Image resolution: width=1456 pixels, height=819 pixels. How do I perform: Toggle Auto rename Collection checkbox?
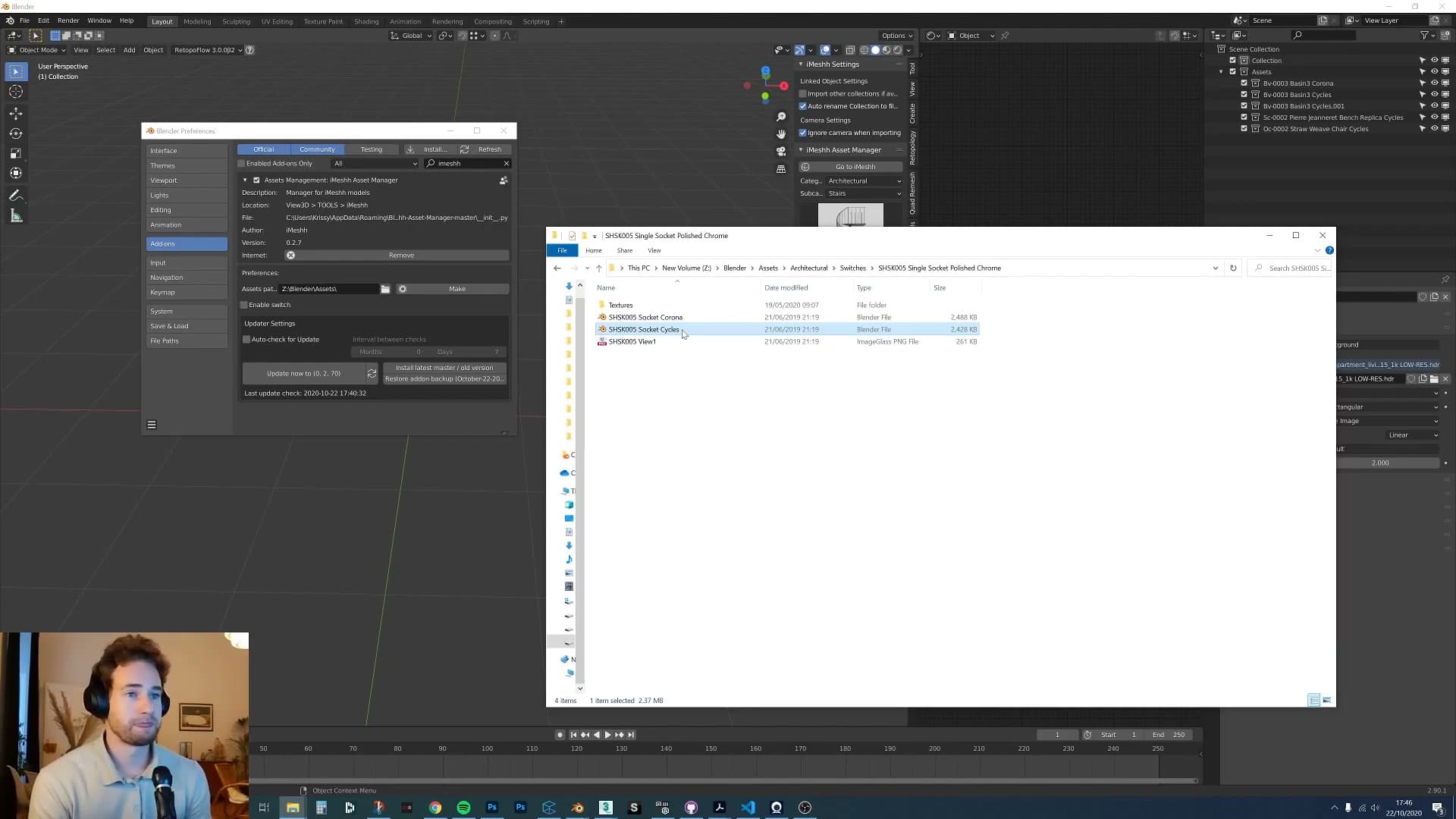point(803,106)
